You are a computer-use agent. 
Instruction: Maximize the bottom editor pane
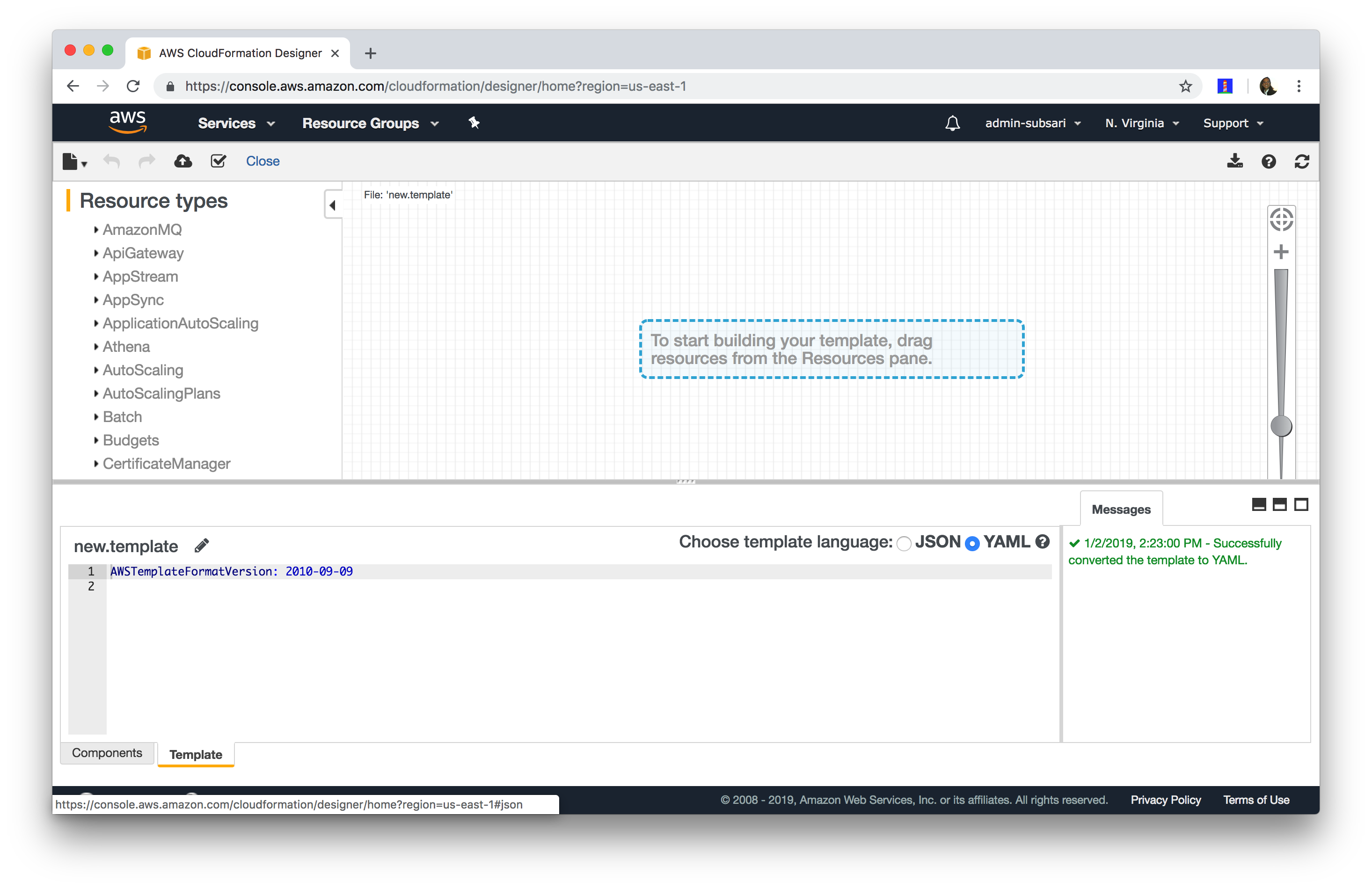click(1301, 505)
